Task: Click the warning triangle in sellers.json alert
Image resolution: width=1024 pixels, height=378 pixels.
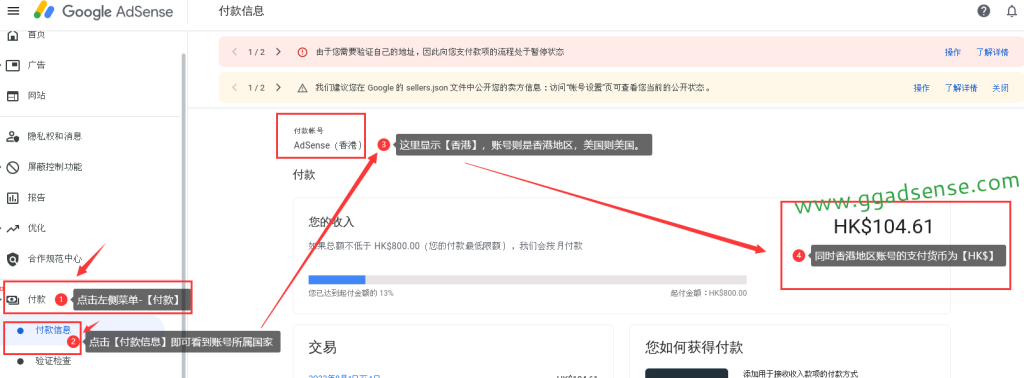Action: click(302, 88)
